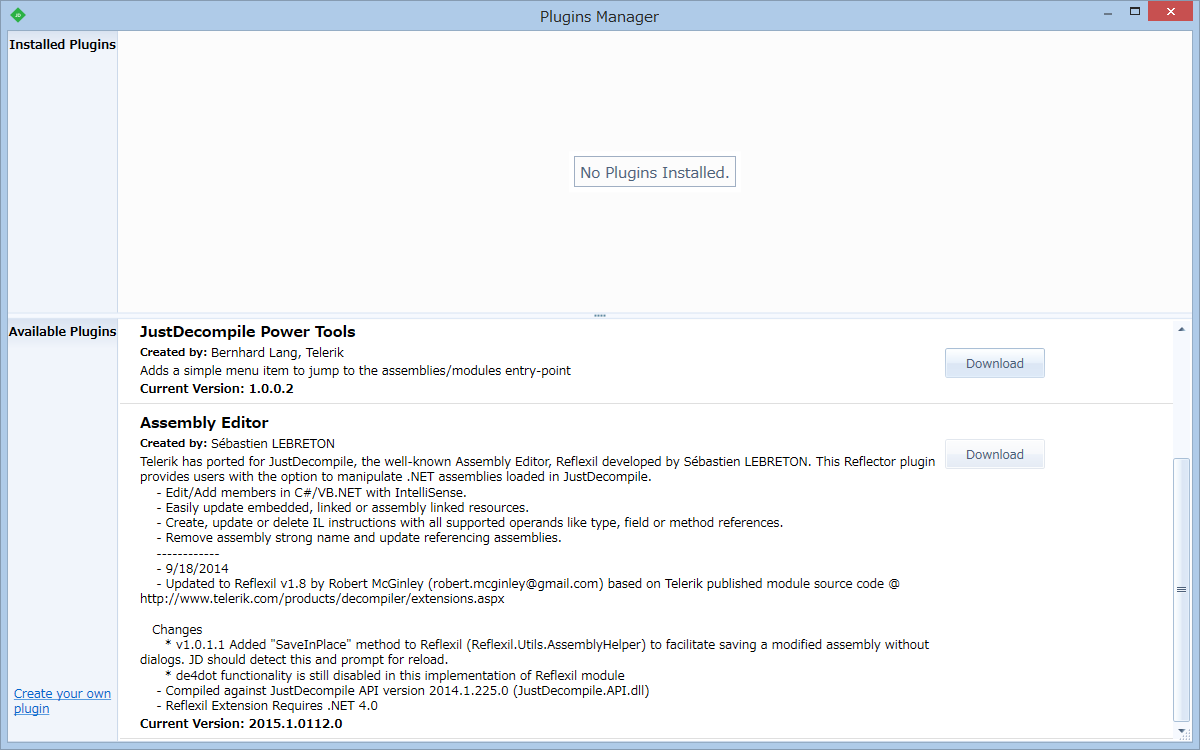This screenshot has width=1200, height=750.
Task: Open the 'Create your own plugin' link
Action: [62, 701]
